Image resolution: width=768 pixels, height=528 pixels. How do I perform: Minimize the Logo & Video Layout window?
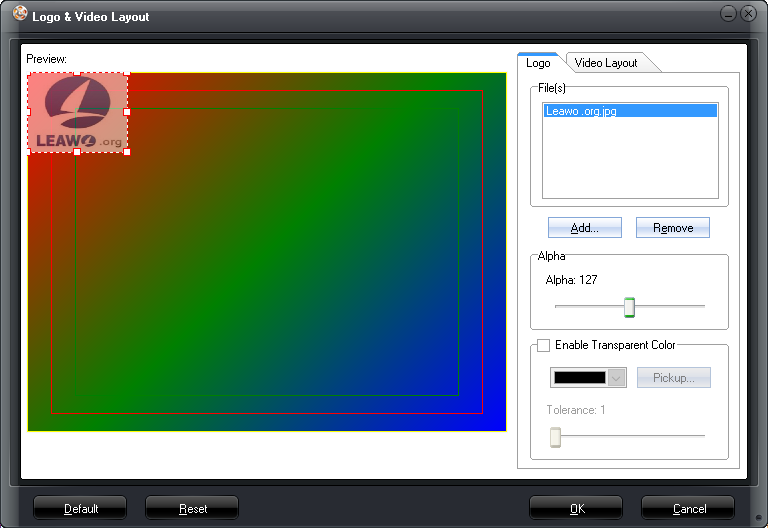click(729, 14)
